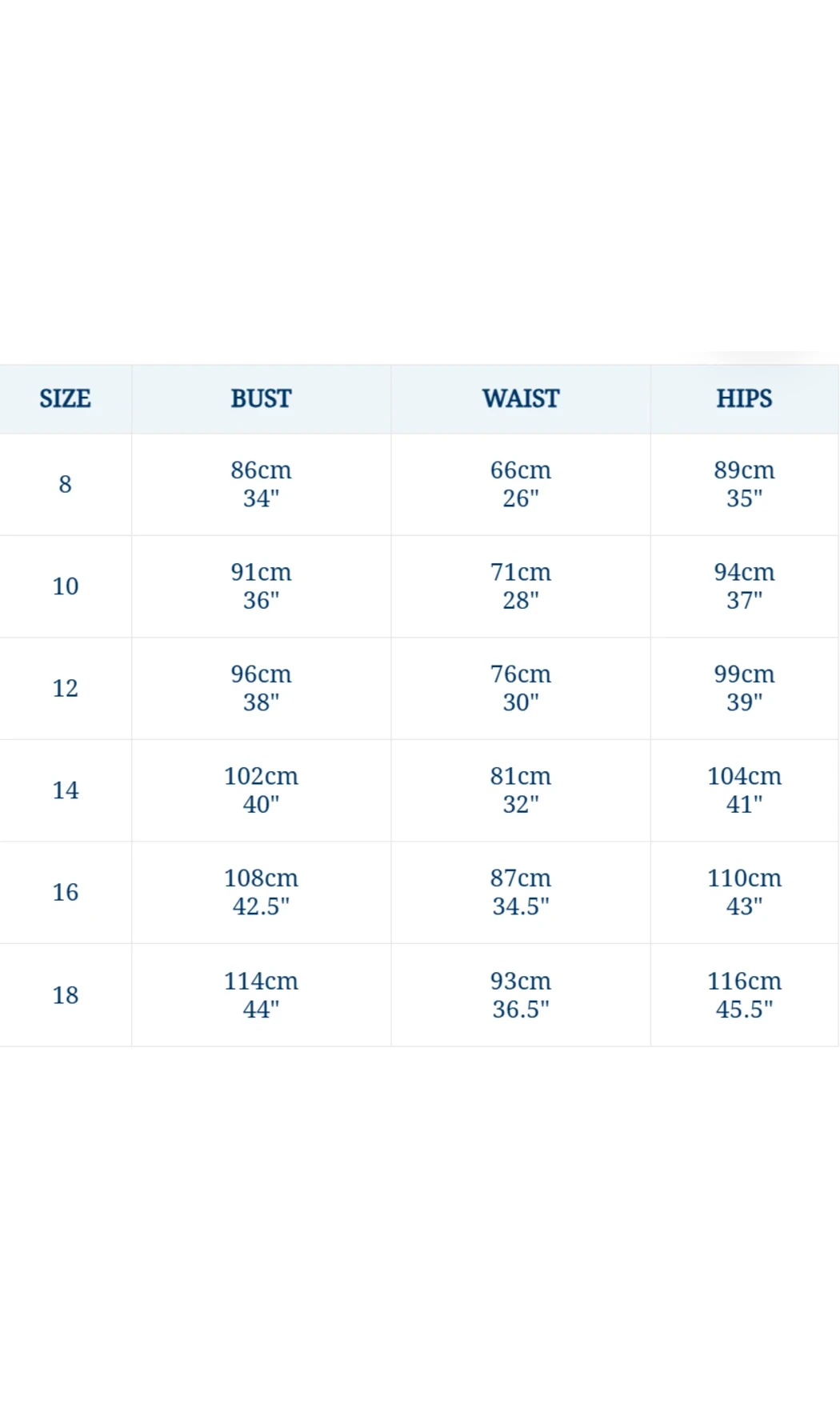Select the size 12 row label
This screenshot has width=840, height=1404.
65,688
